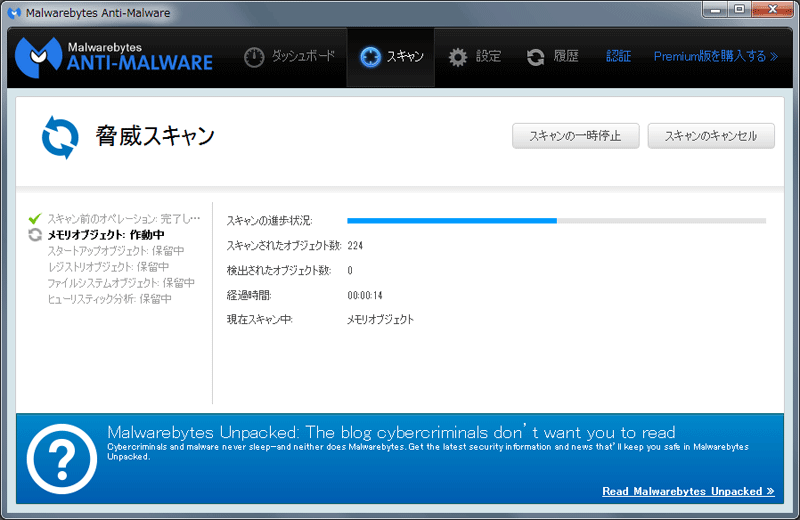Select レジストリオブジェクト: 保留中 step

pyautogui.click(x=108, y=267)
